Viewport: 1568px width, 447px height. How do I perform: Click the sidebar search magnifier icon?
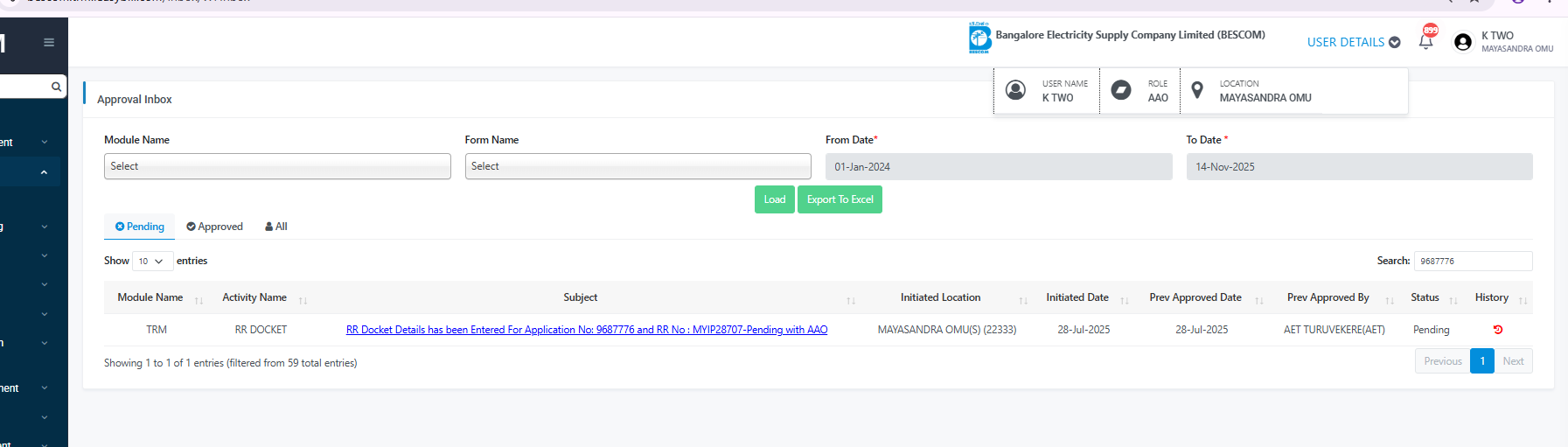point(56,87)
